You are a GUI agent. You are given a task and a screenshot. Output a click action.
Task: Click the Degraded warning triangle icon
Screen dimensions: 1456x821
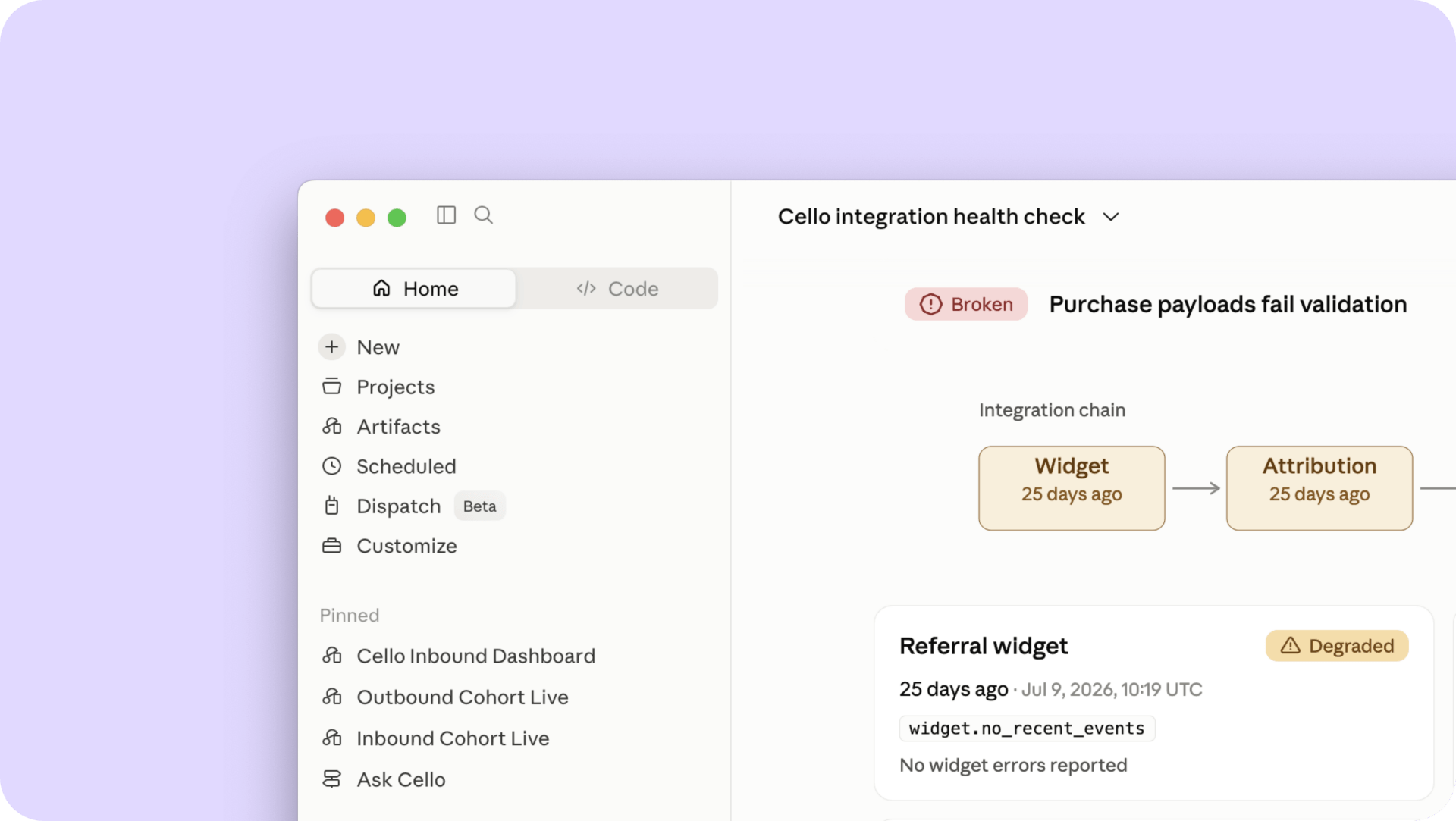coord(1290,646)
